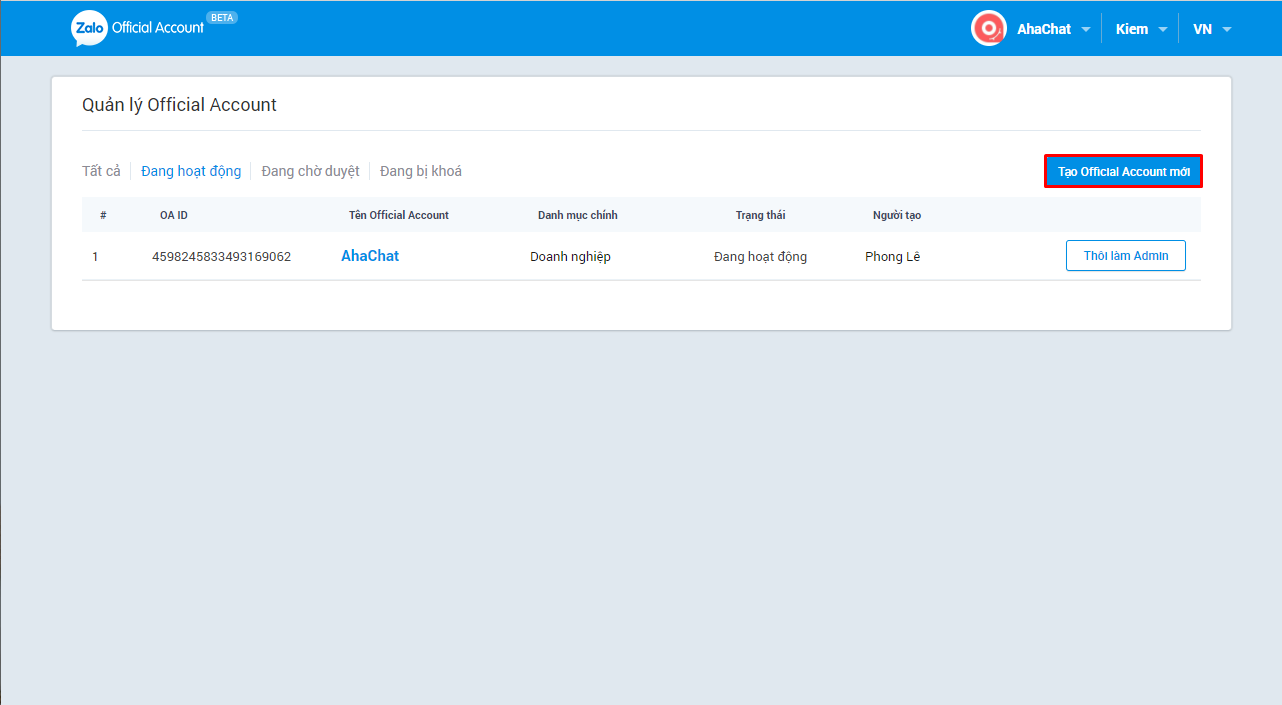Open the VN language dropdown
The width and height of the screenshot is (1282, 705).
point(1212,29)
